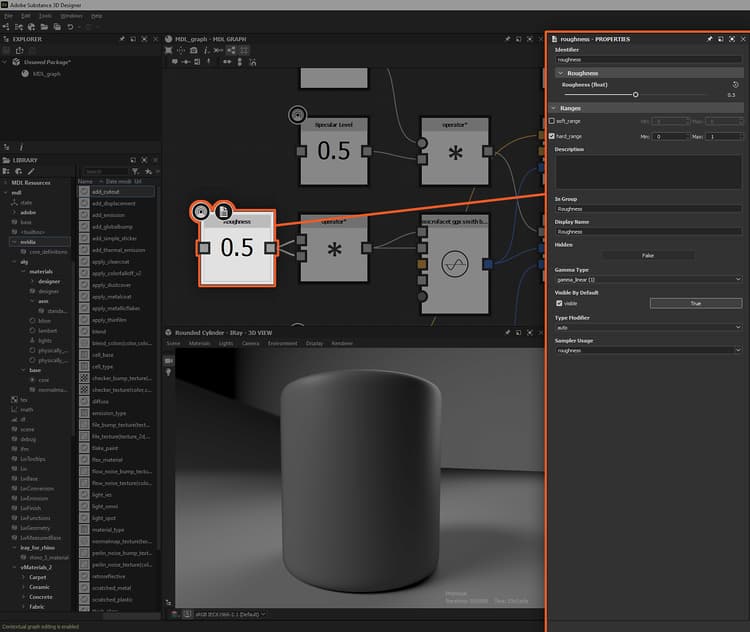
Task: Expand the adobe folder in Library tree
Action: 14,212
